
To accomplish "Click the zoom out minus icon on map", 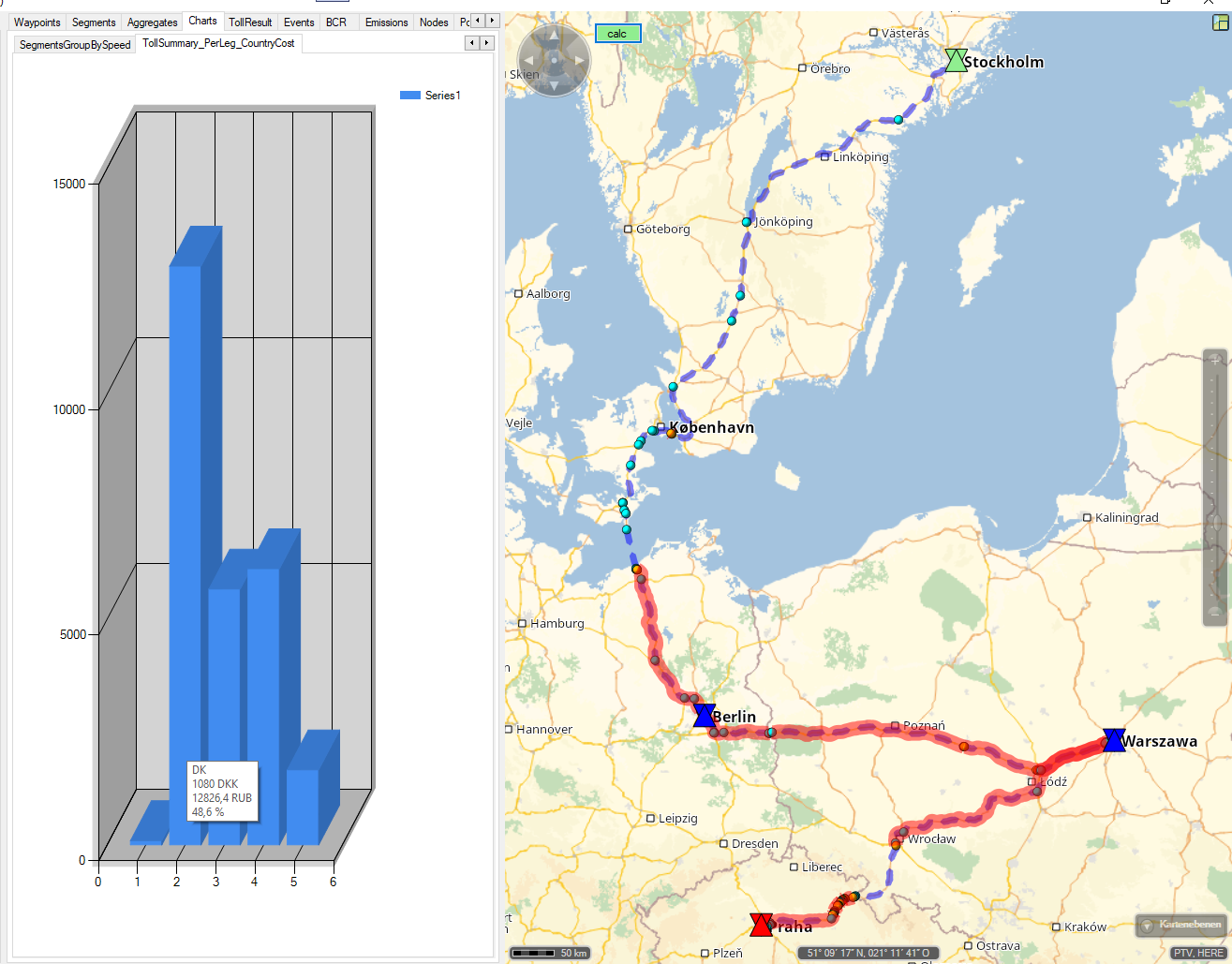I will tap(1215, 612).
